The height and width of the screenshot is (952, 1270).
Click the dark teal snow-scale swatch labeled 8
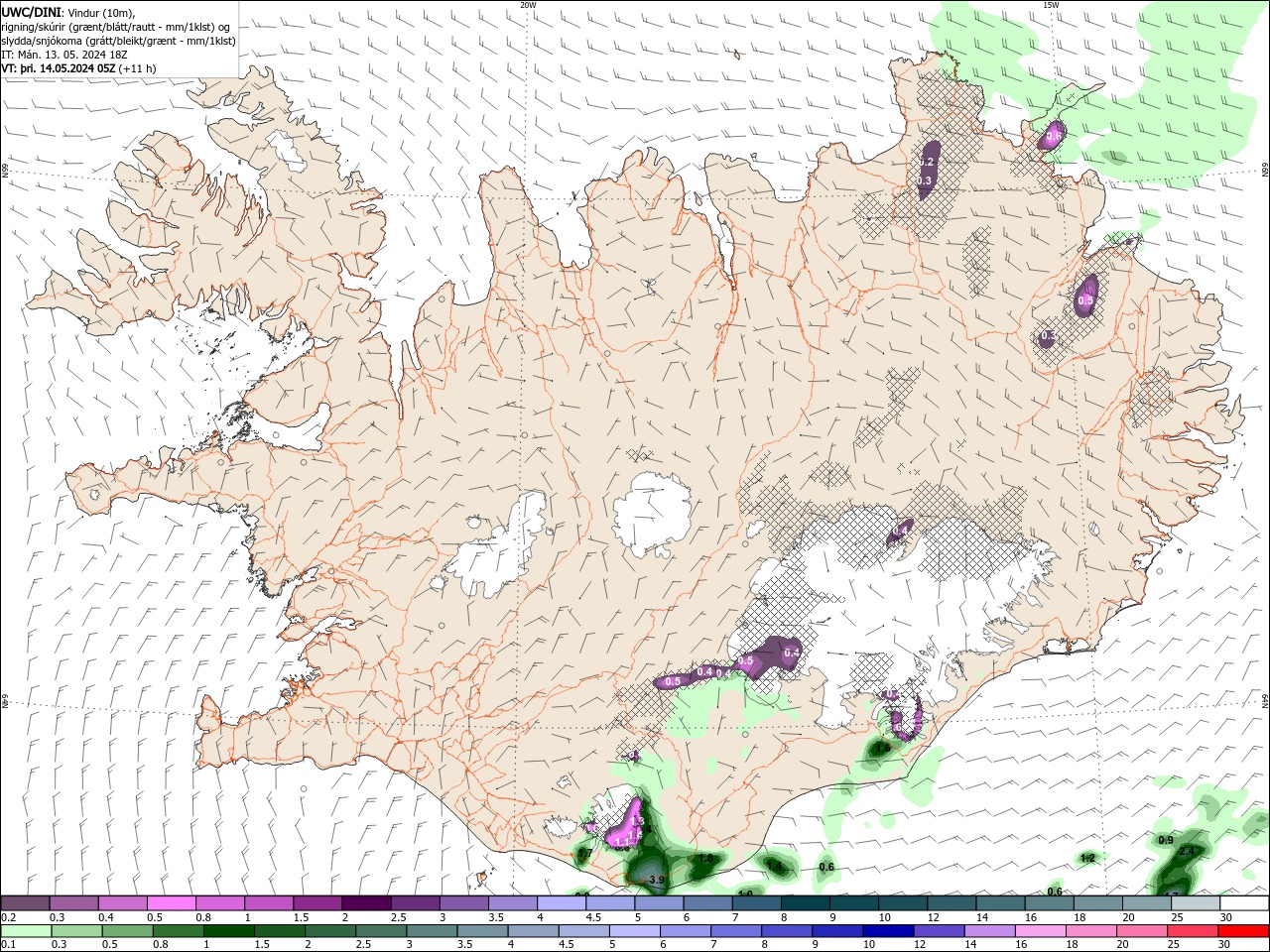[806, 903]
